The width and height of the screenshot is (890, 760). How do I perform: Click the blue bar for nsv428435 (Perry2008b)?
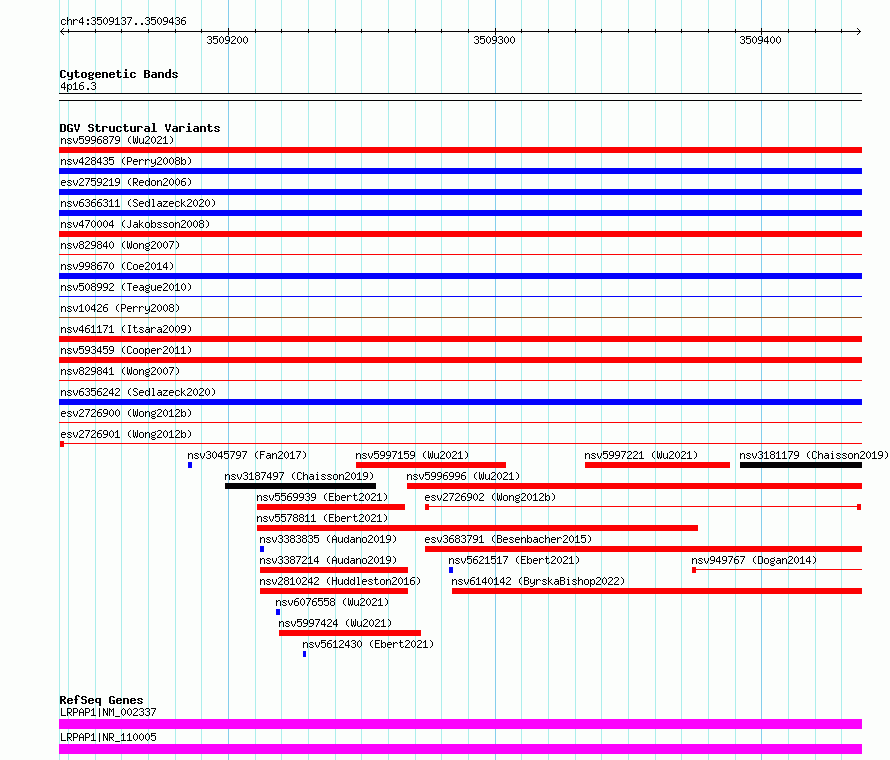click(x=460, y=171)
